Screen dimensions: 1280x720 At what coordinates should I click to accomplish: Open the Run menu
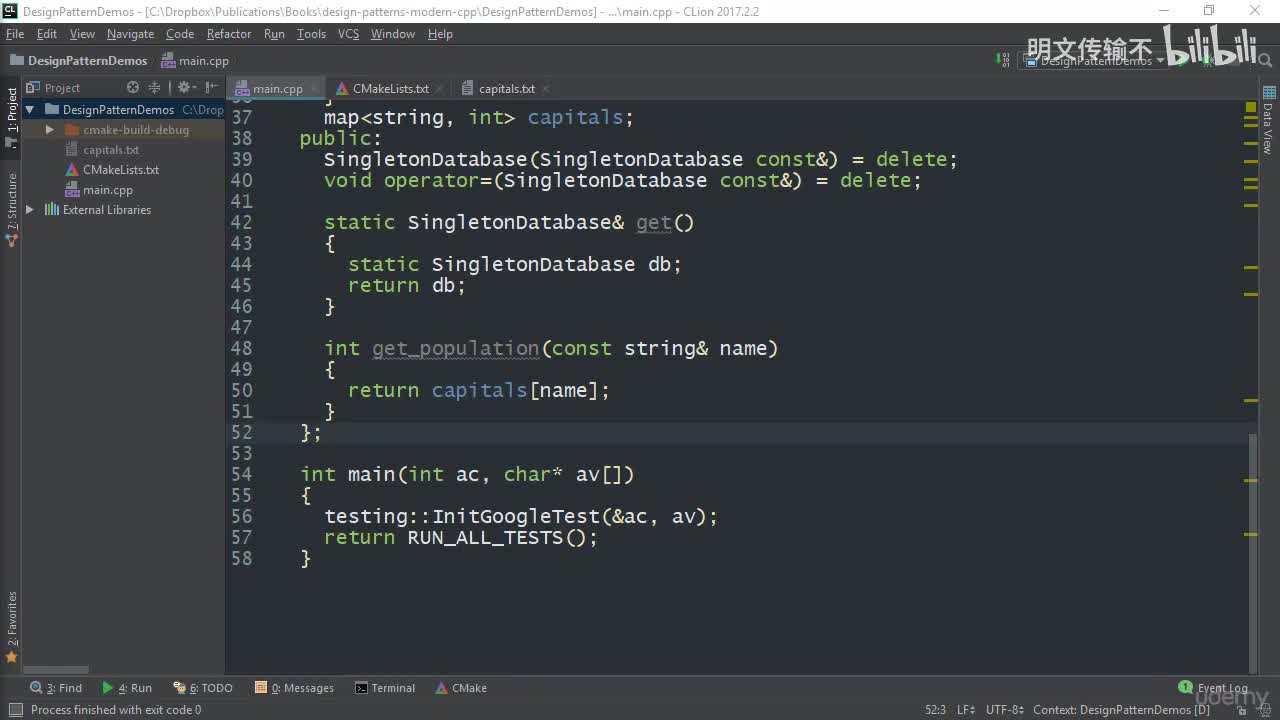click(274, 34)
